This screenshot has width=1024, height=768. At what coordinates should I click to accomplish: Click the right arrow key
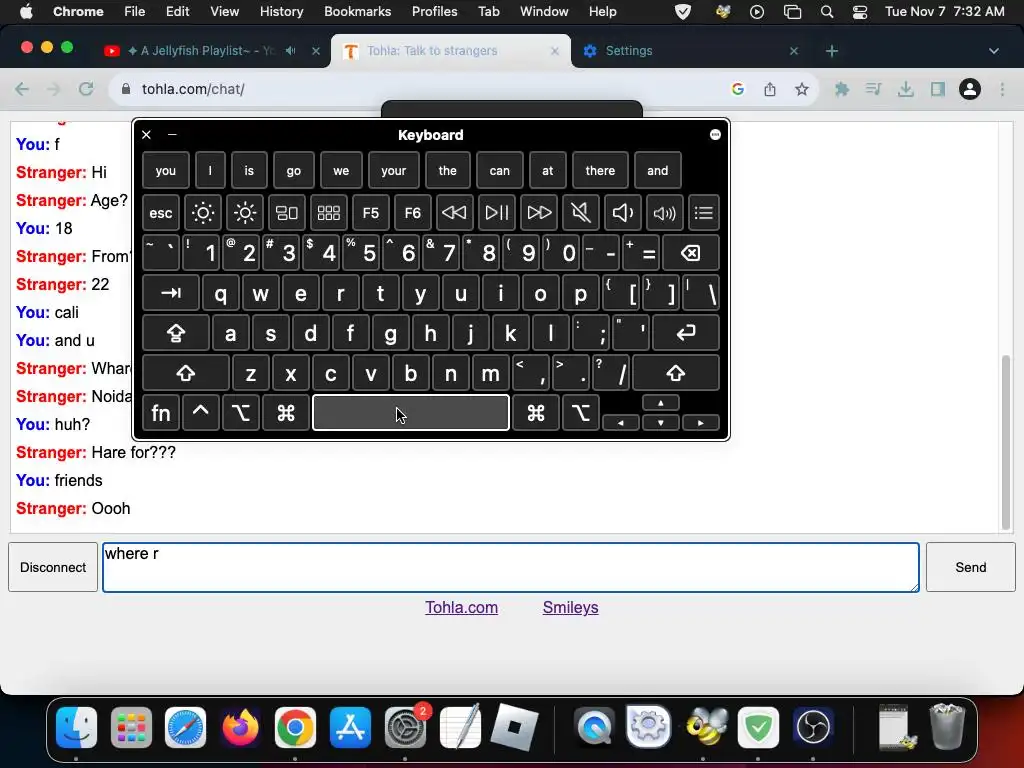tap(701, 423)
